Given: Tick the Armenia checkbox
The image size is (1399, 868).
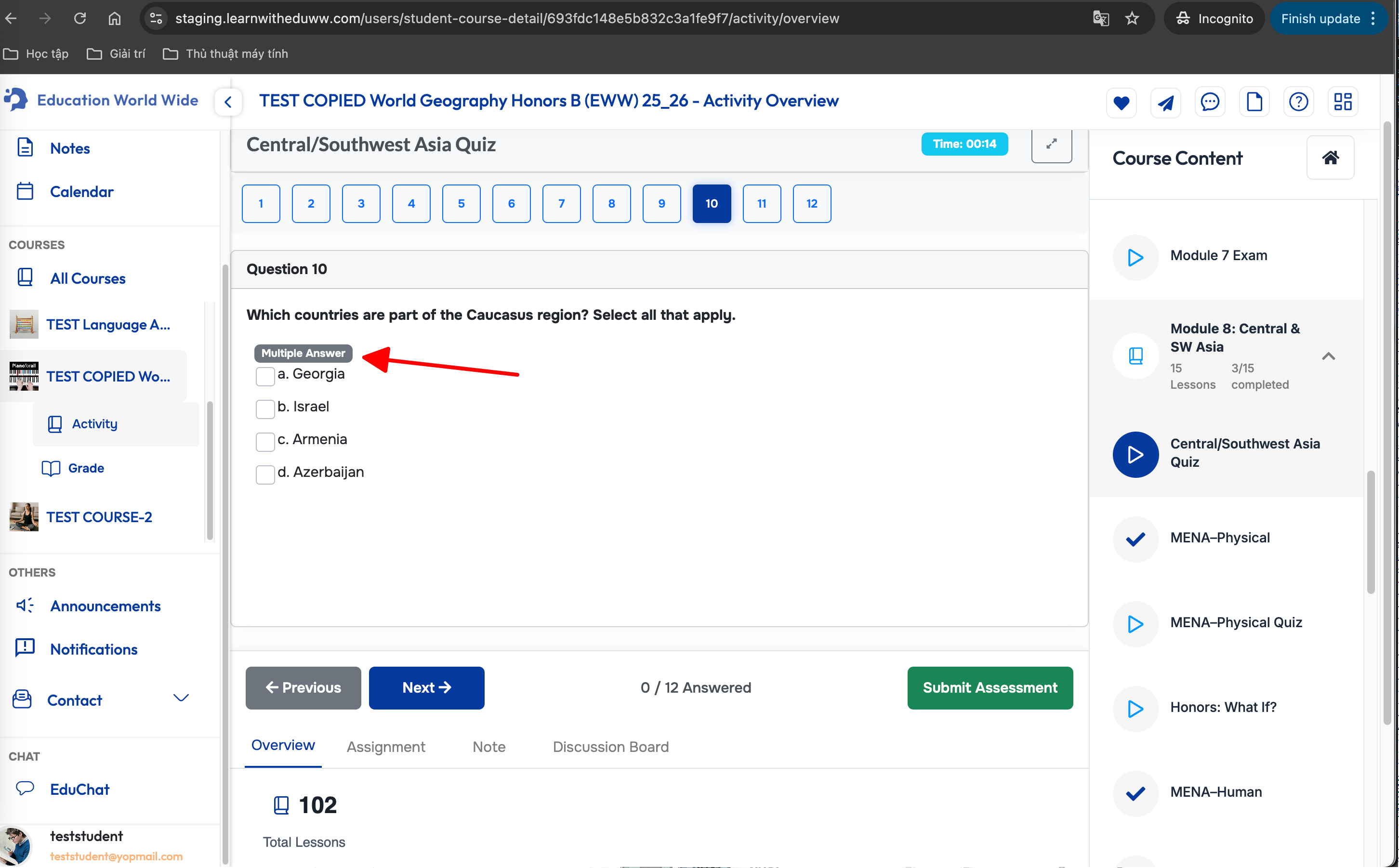Looking at the screenshot, I should [264, 442].
